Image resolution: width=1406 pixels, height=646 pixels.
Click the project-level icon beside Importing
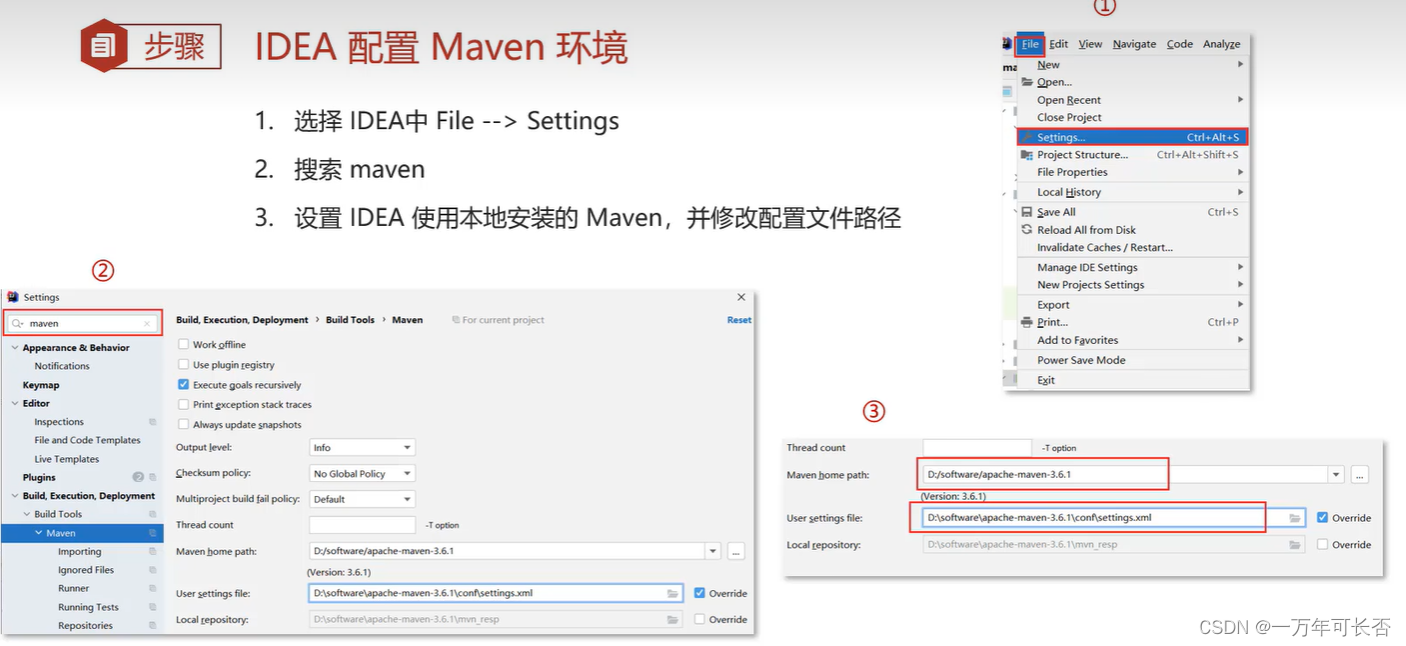153,552
